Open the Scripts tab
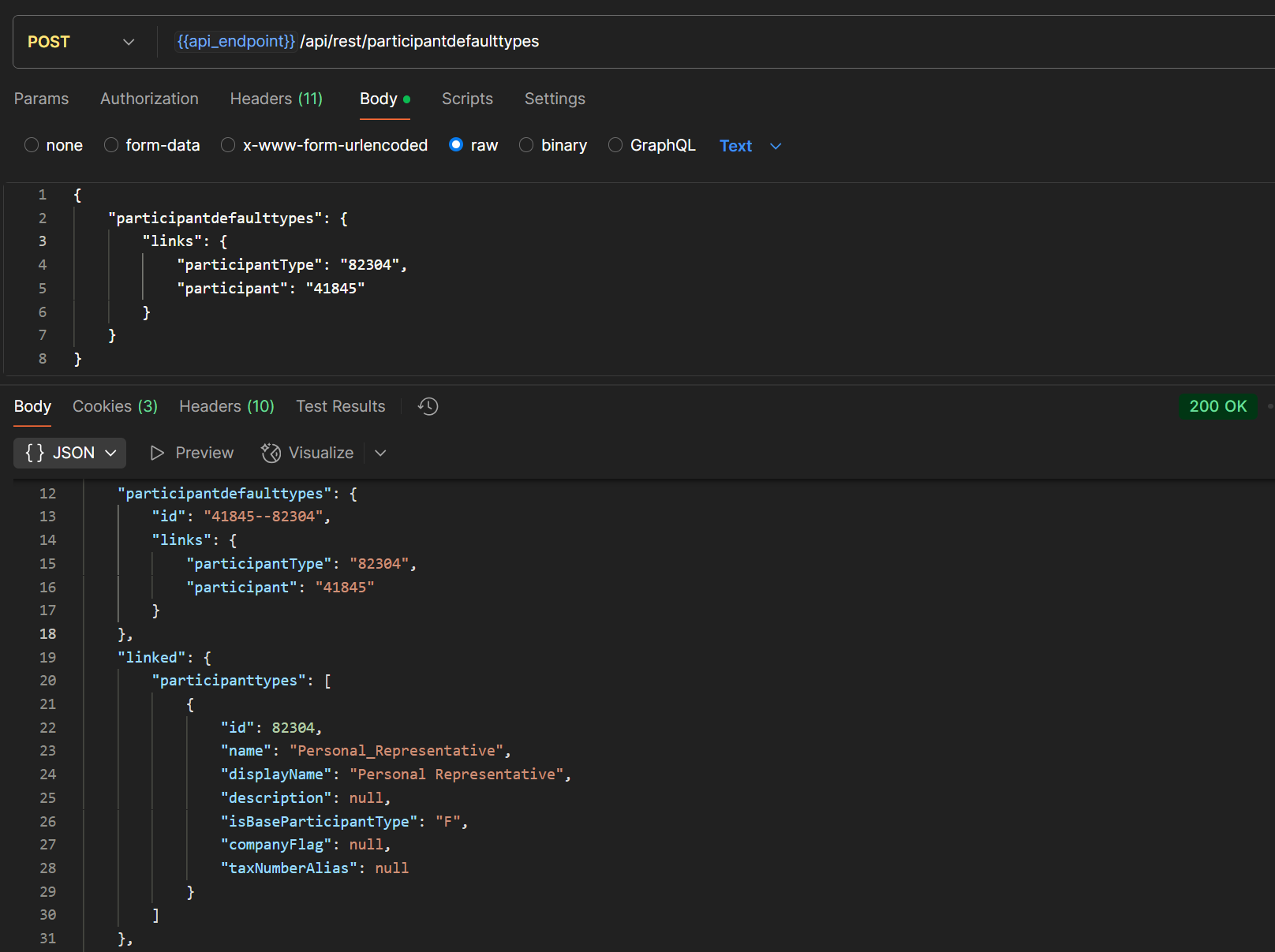 point(467,99)
